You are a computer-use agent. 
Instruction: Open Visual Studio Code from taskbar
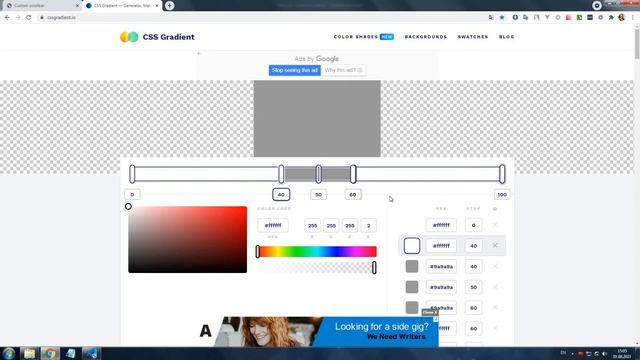pyautogui.click(x=91, y=353)
